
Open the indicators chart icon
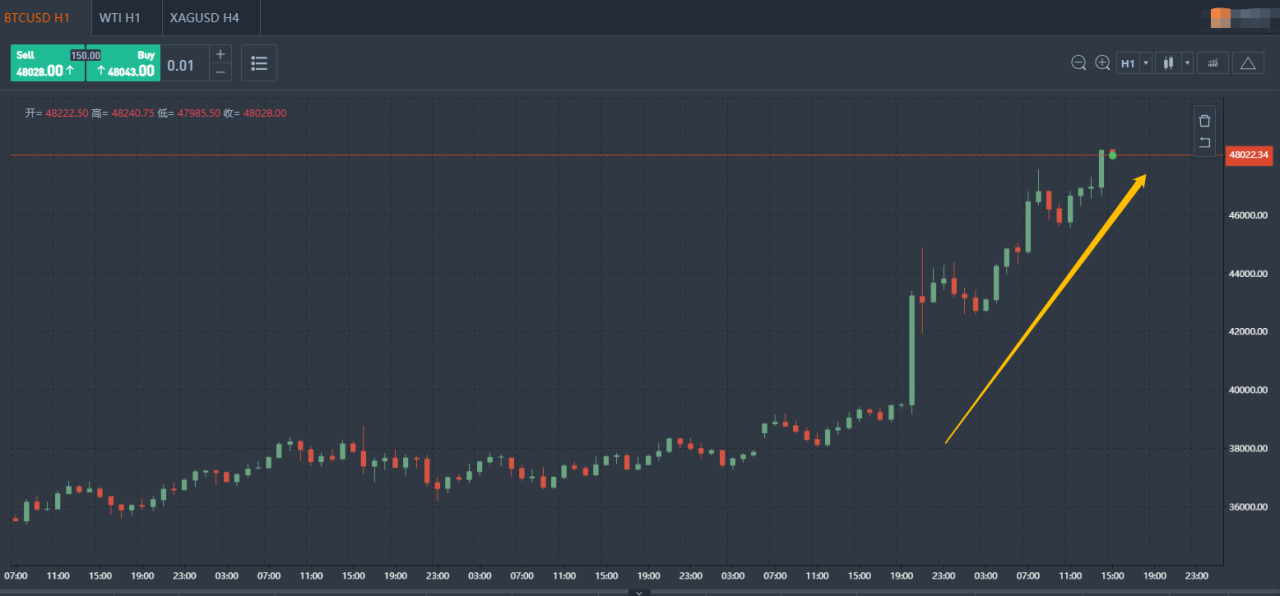click(1213, 63)
